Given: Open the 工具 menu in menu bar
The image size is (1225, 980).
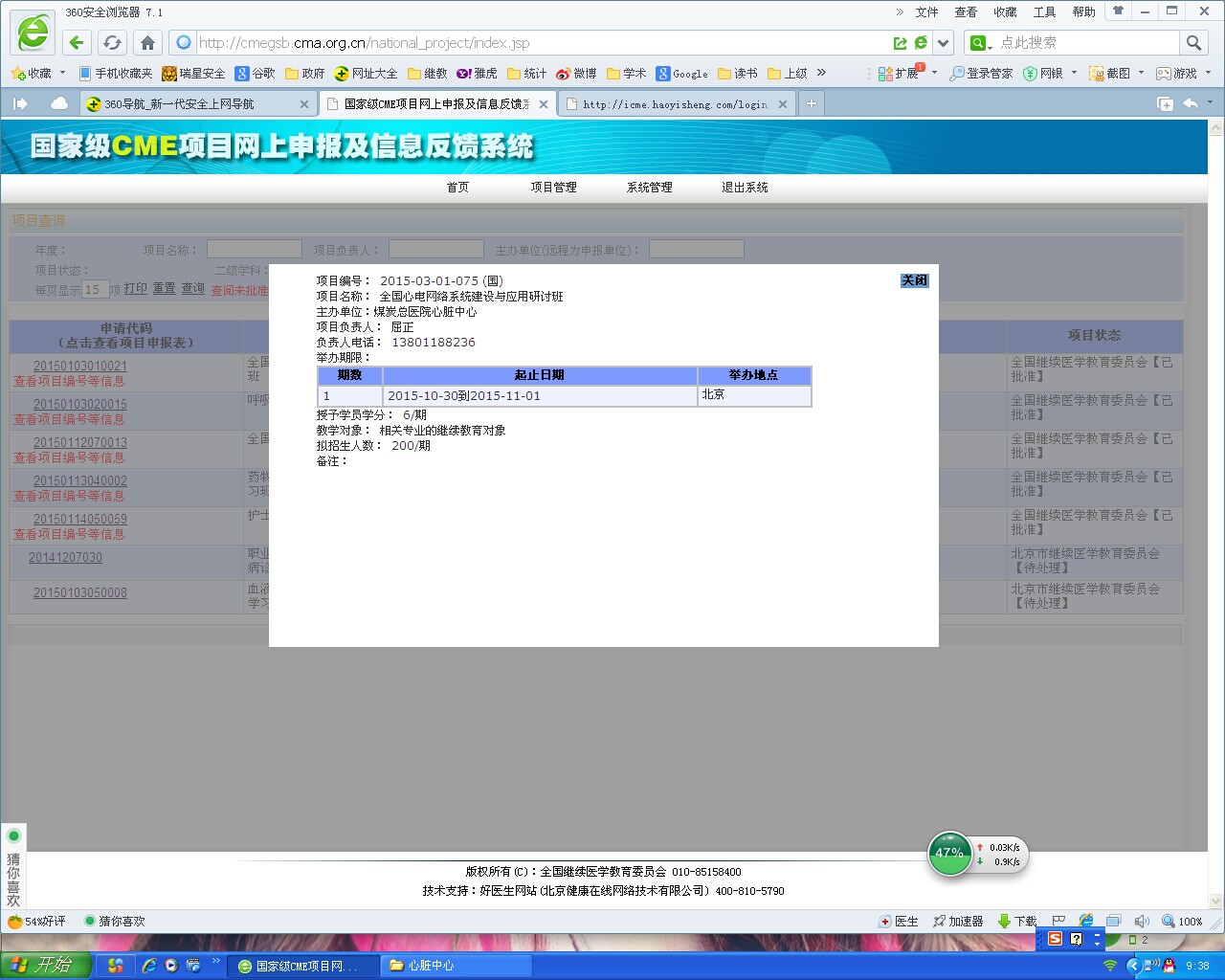Looking at the screenshot, I should 1044,12.
